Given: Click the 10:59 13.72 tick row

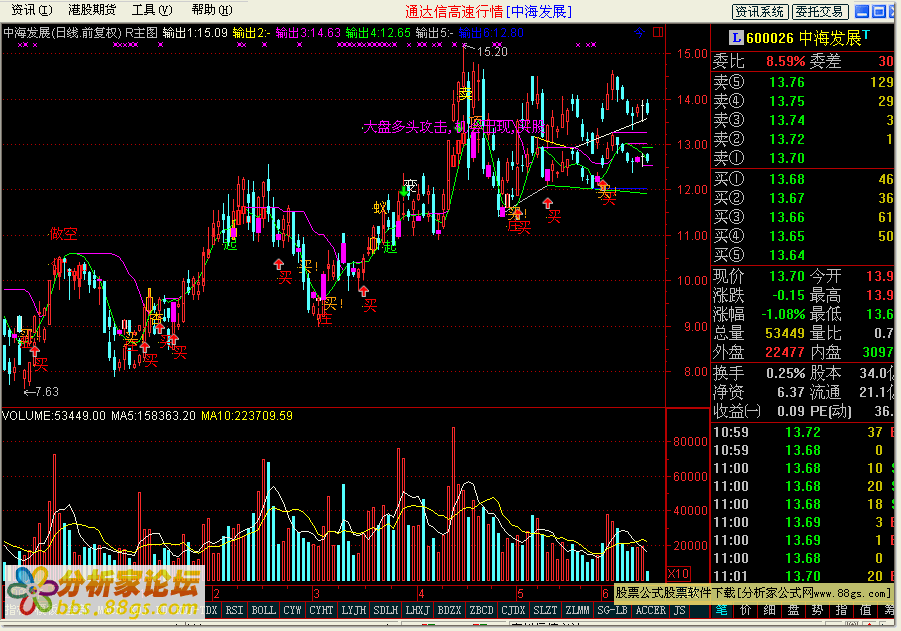Looking at the screenshot, I should (803, 432).
